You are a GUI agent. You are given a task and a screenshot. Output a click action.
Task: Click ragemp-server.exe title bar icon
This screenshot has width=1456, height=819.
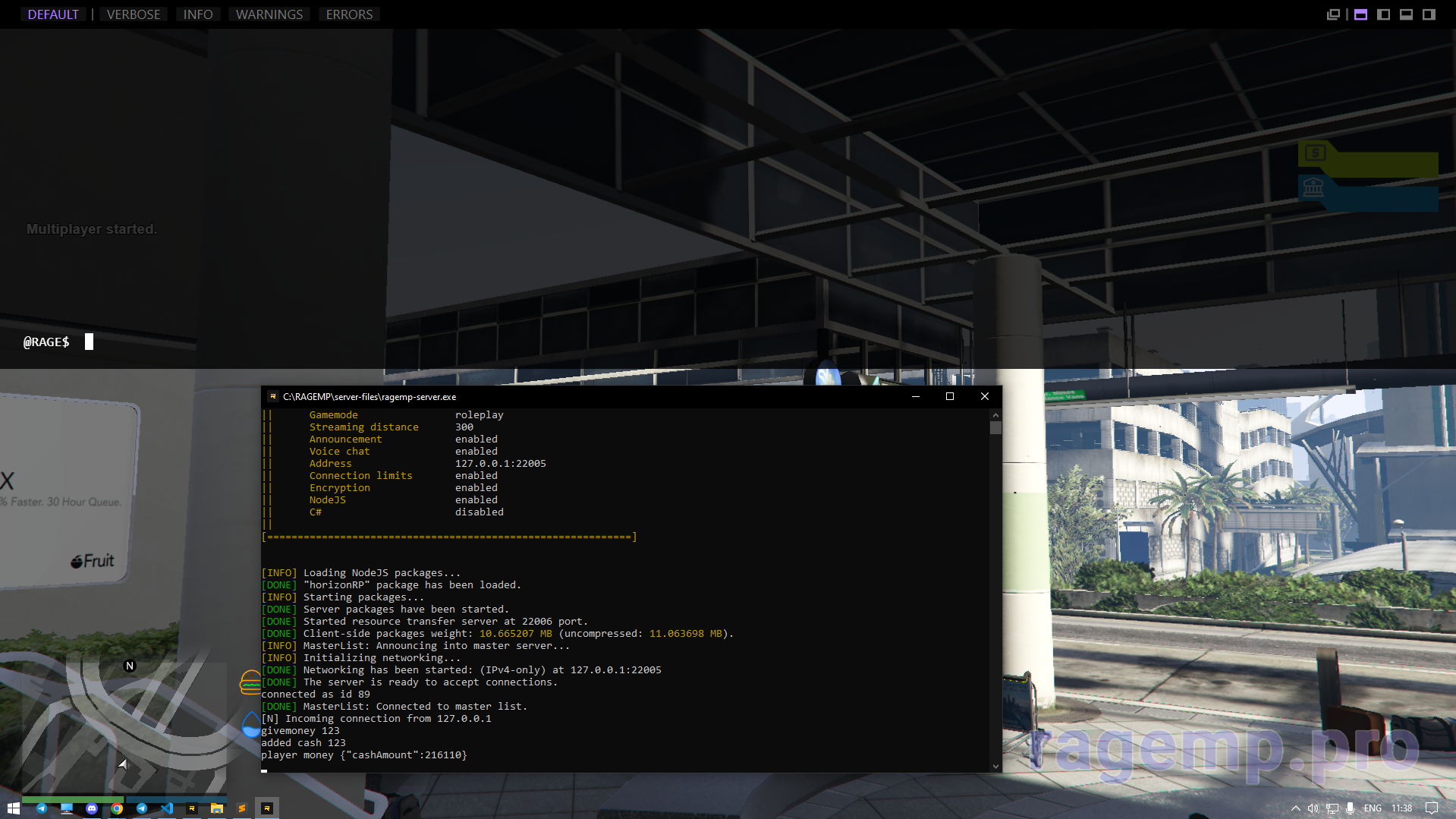pyautogui.click(x=273, y=396)
